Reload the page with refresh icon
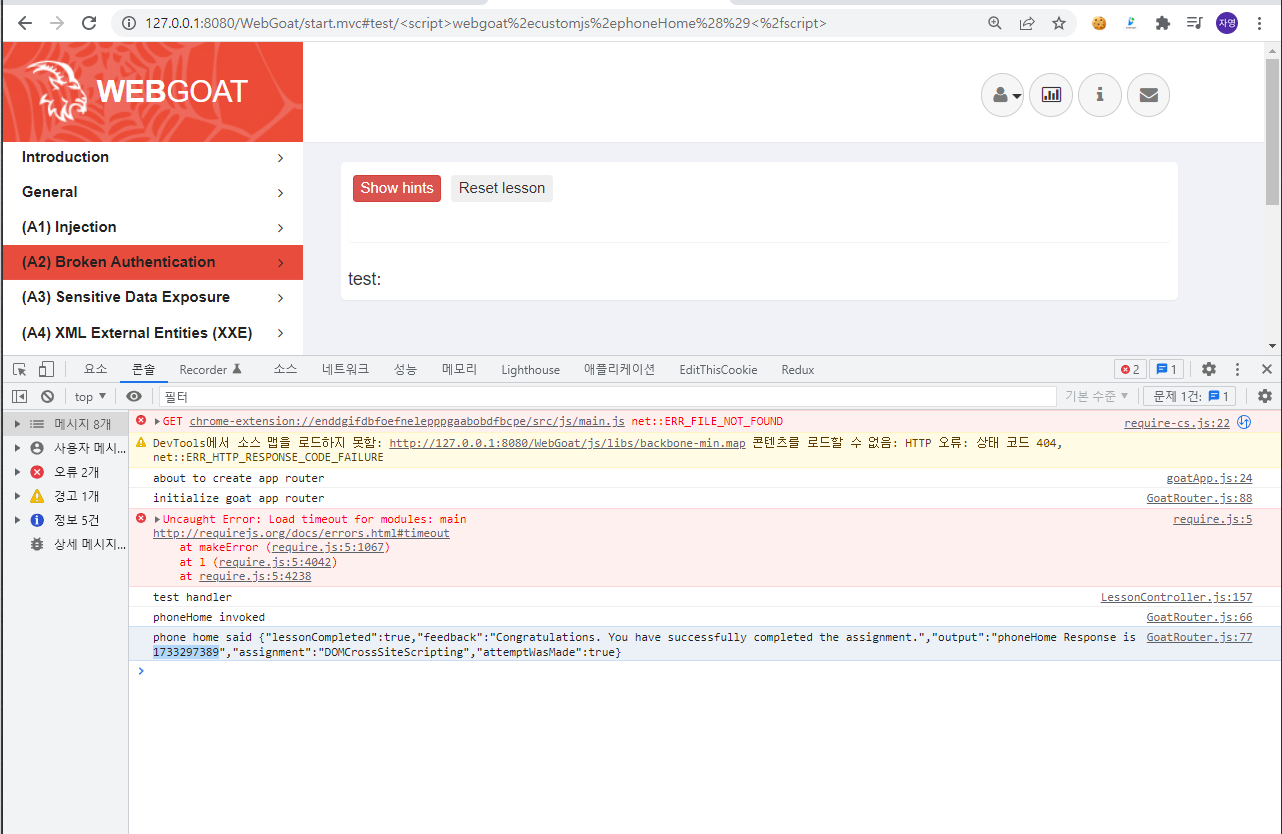The width and height of the screenshot is (1282, 834). (89, 23)
